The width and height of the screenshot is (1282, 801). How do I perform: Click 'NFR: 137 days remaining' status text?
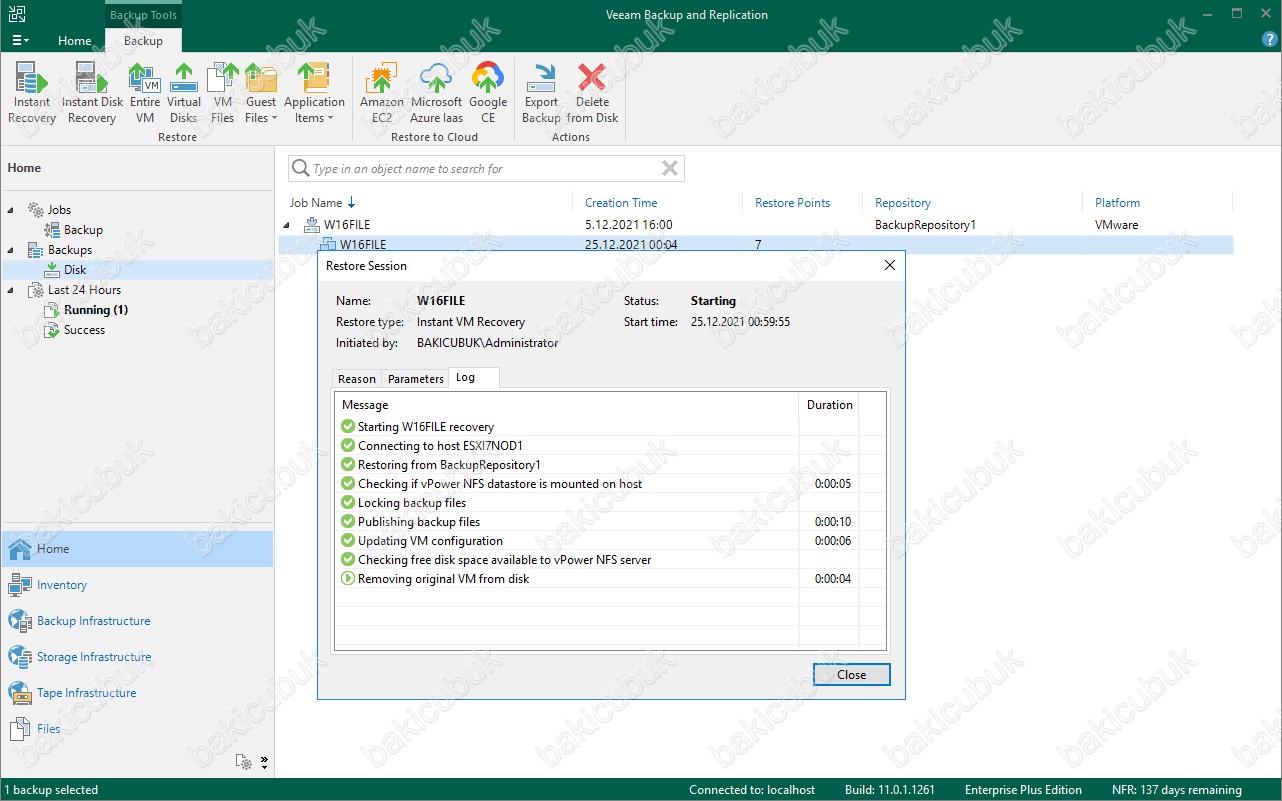tap(1176, 790)
